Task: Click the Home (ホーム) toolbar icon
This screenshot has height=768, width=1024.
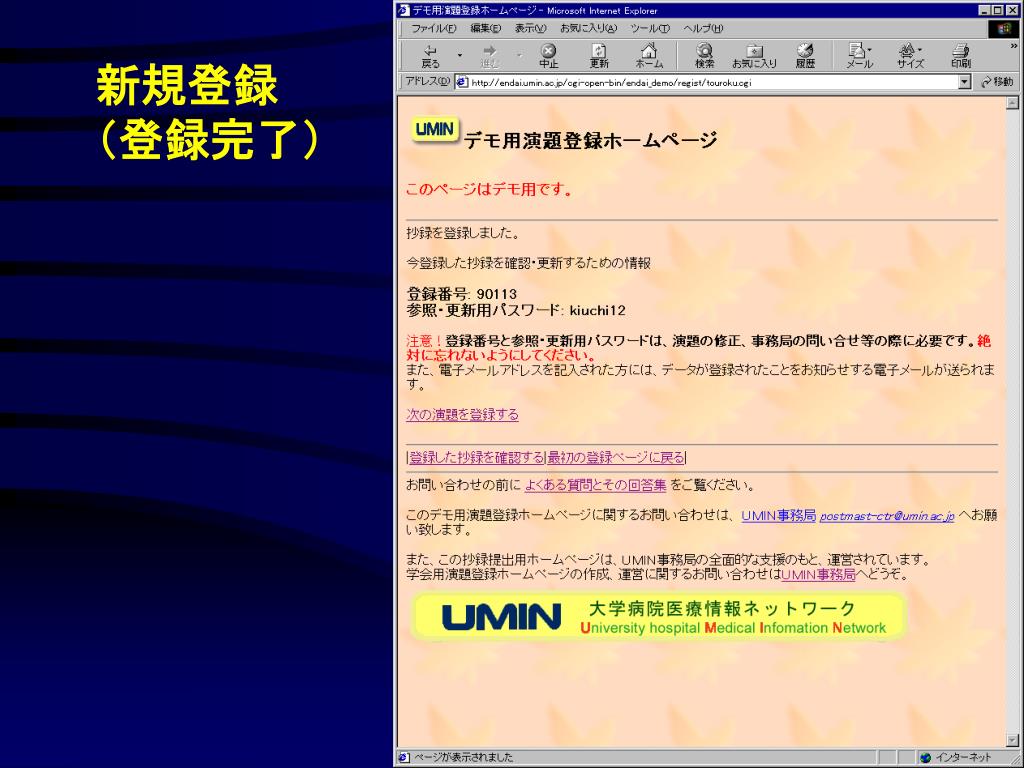Action: (x=649, y=56)
